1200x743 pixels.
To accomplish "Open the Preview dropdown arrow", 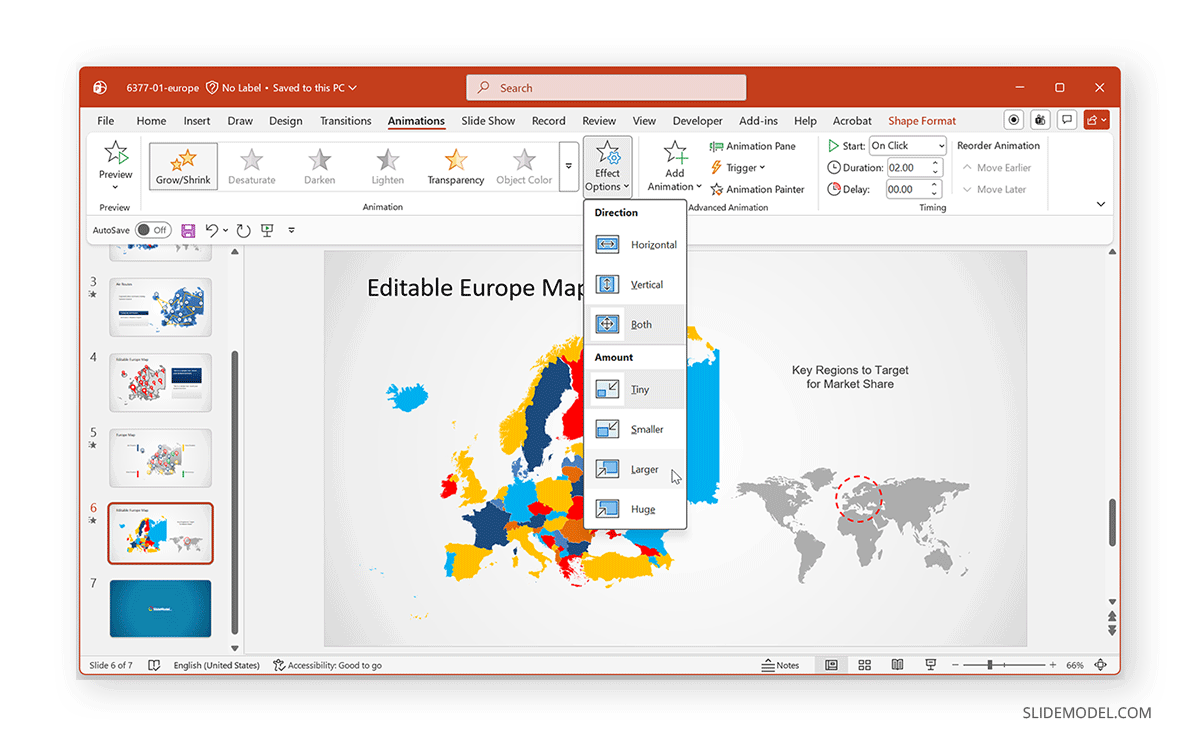I will pyautogui.click(x=115, y=187).
